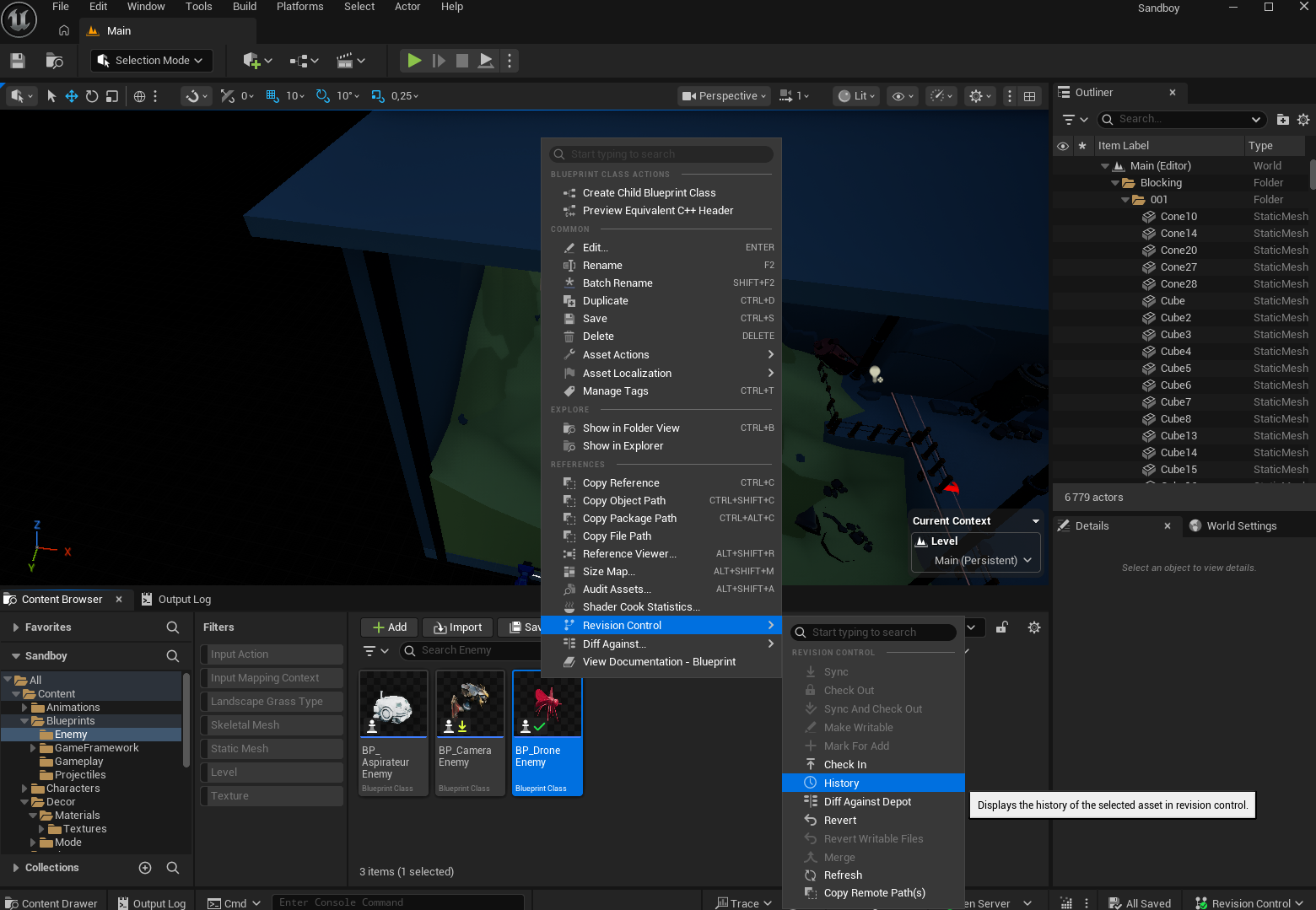Select the rotate gizmo tool

point(92,96)
